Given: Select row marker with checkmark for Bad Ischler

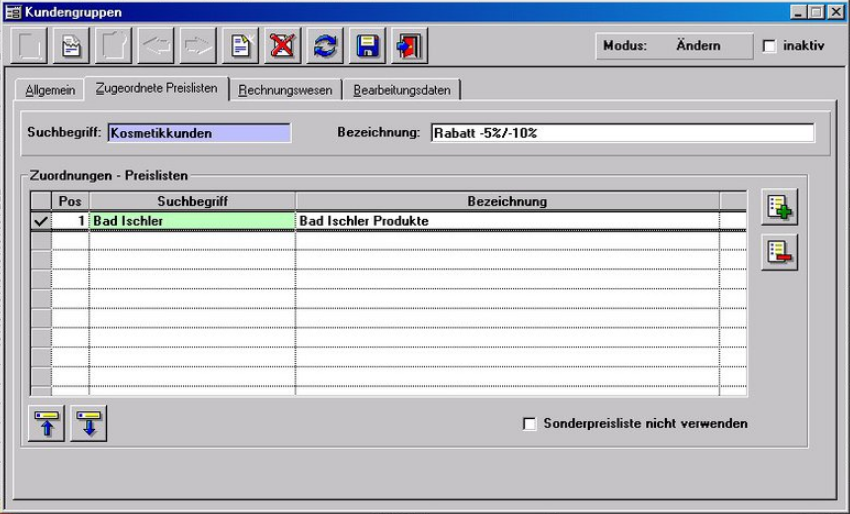Looking at the screenshot, I should 41,220.
